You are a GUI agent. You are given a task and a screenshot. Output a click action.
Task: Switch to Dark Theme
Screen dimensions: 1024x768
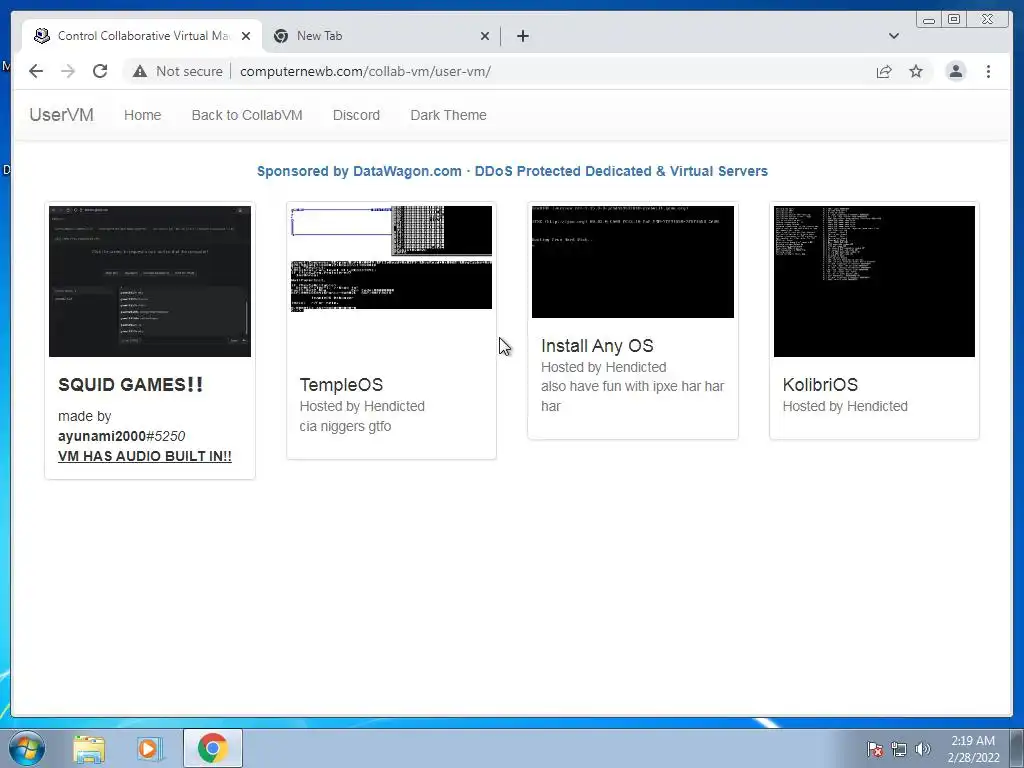(448, 115)
